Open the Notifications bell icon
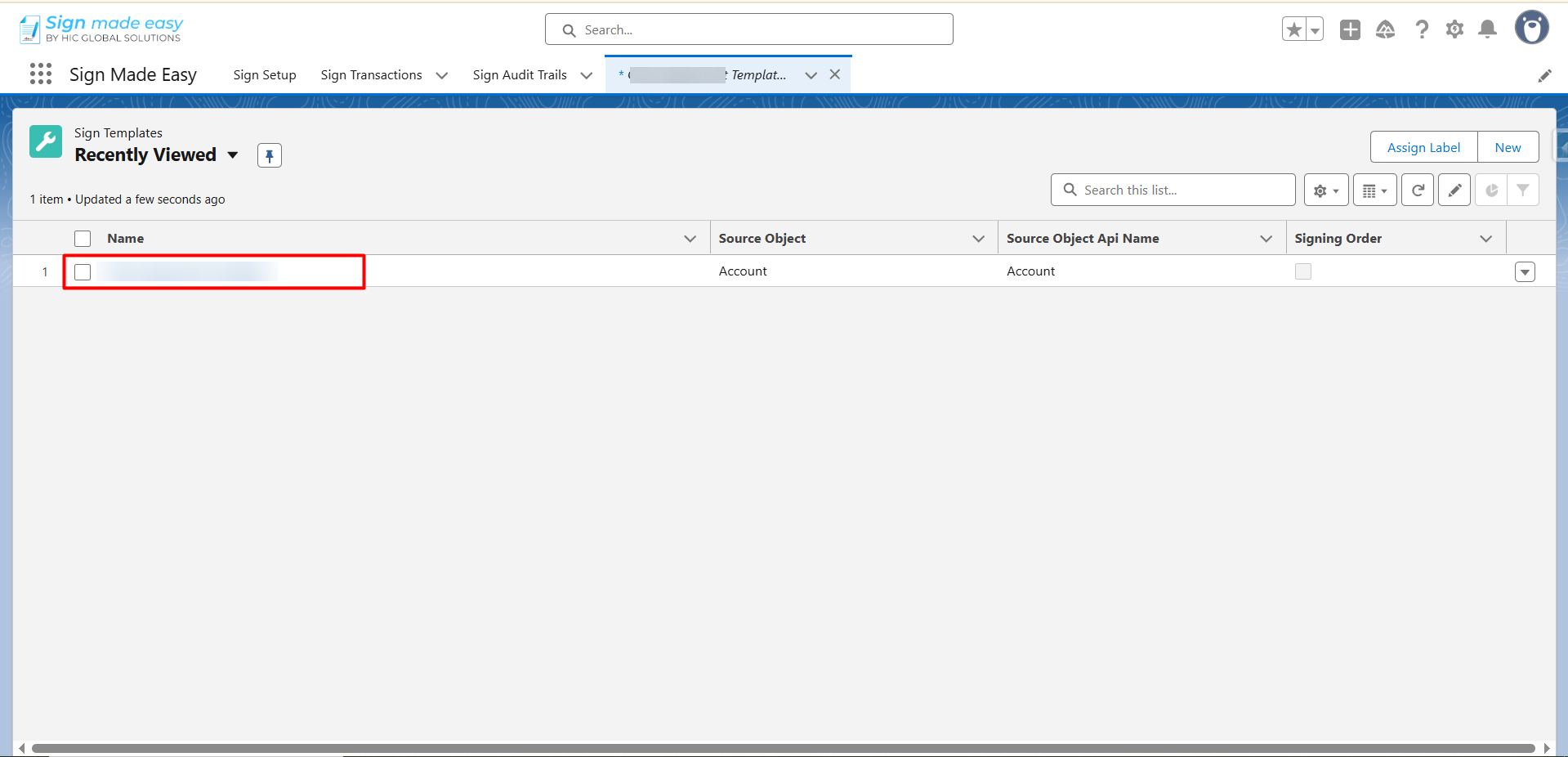This screenshot has width=1568, height=757. 1488,29
